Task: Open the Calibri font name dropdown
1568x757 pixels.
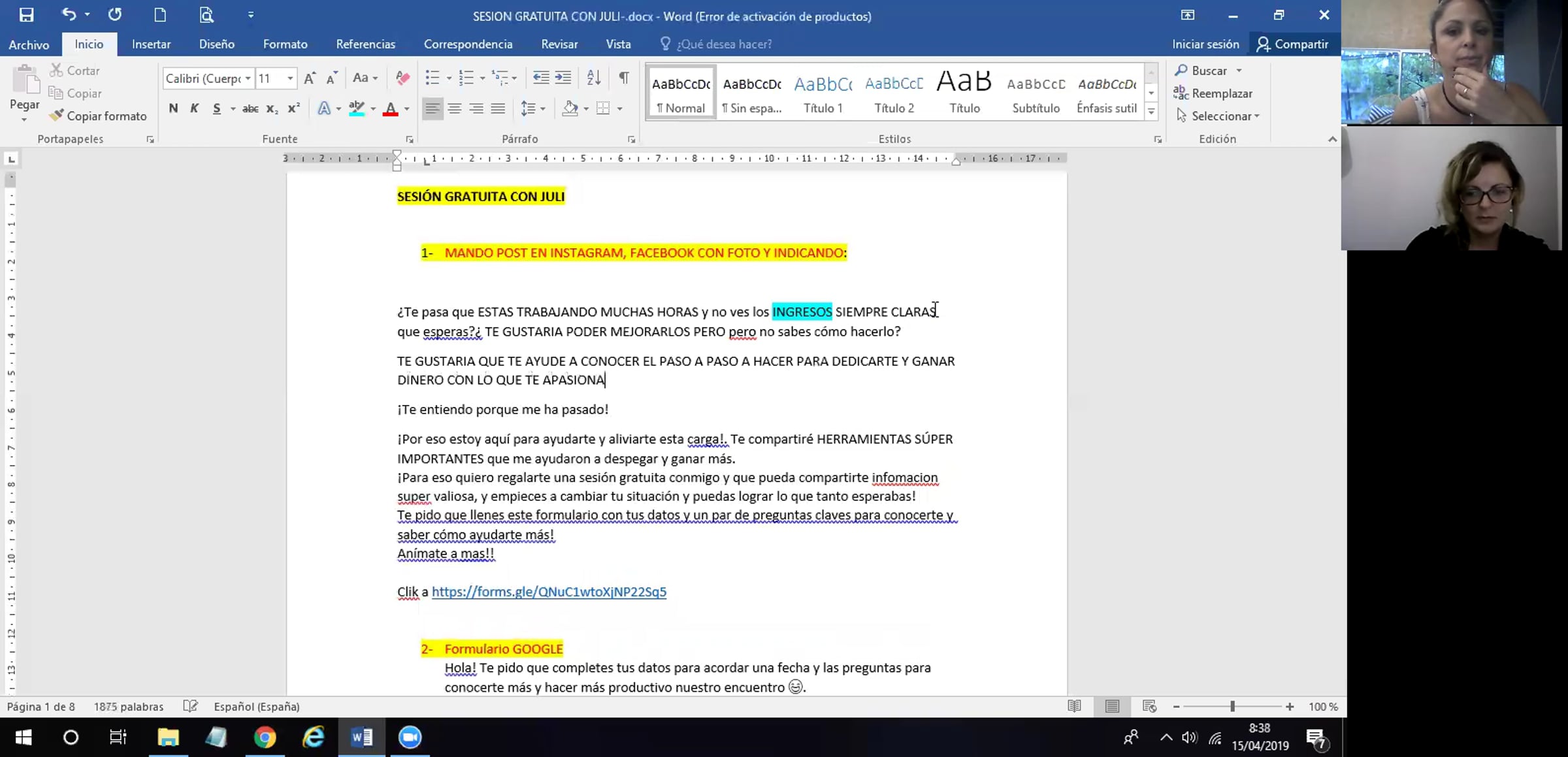Action: tap(248, 78)
